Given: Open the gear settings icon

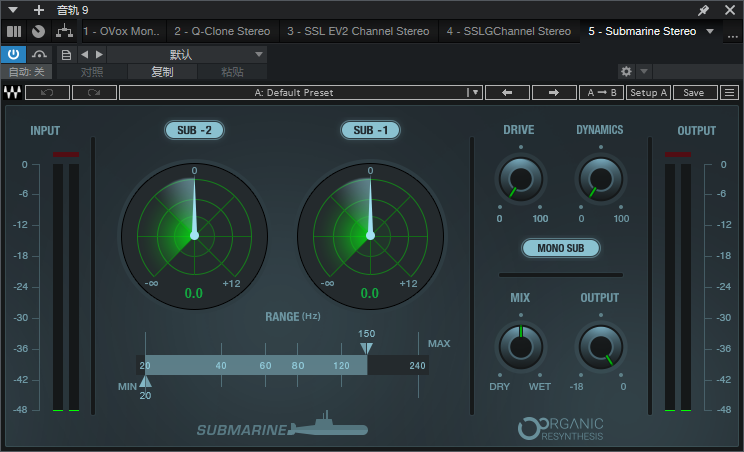Looking at the screenshot, I should point(626,71).
